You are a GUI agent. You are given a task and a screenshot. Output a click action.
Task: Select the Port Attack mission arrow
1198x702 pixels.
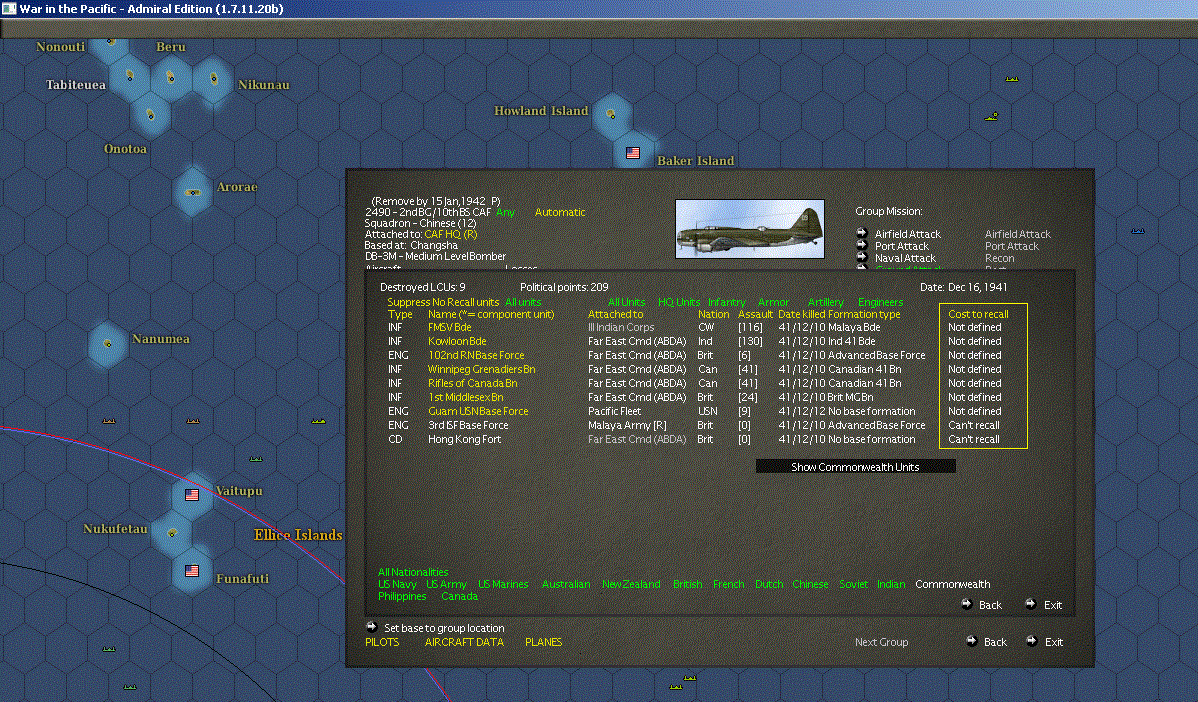point(862,245)
